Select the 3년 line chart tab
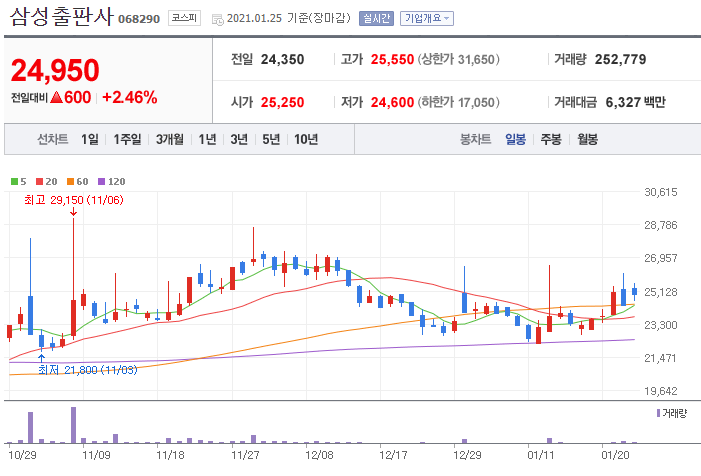Image resolution: width=701 pixels, height=476 pixels. click(x=239, y=139)
